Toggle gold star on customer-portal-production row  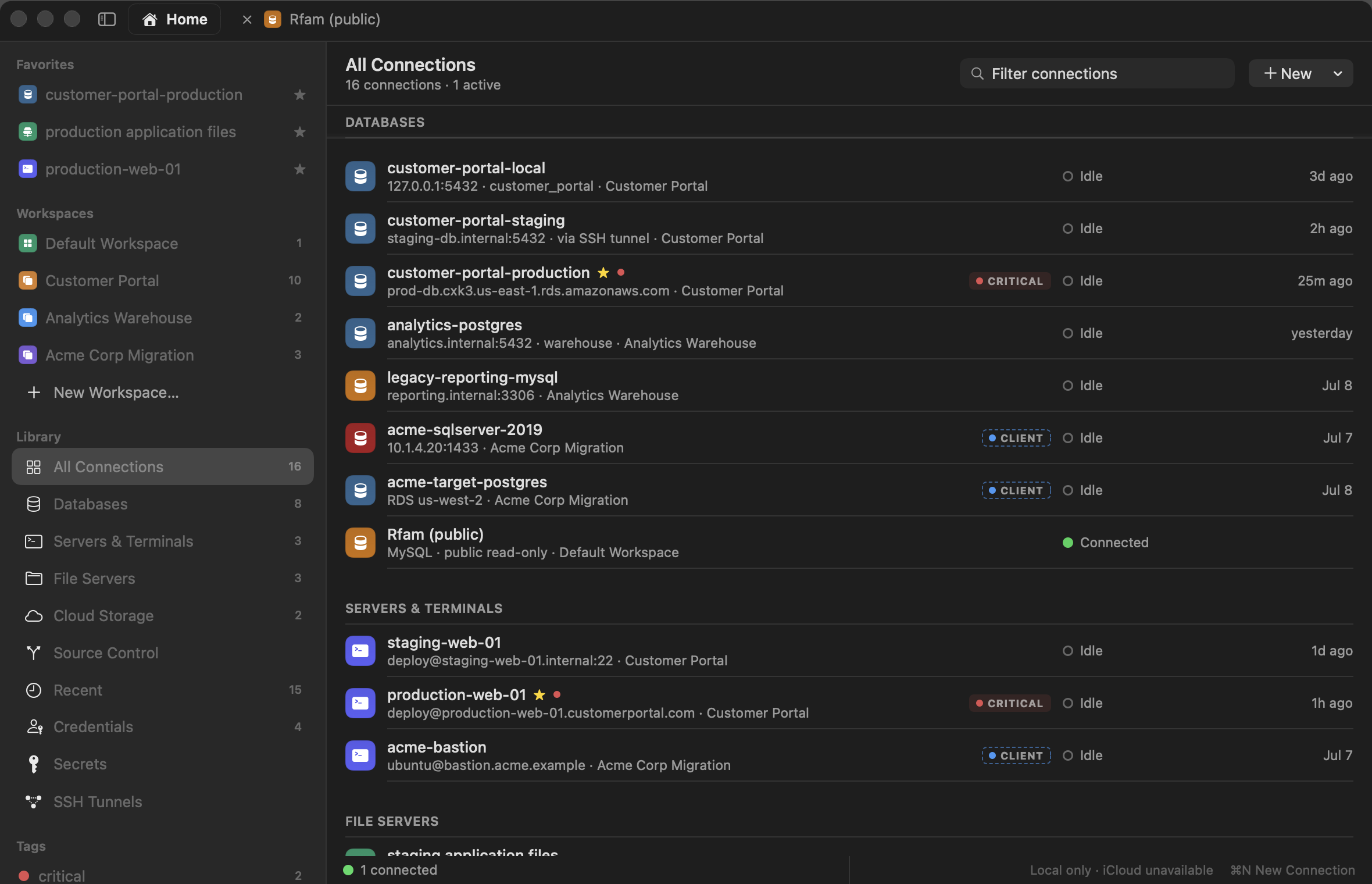(x=603, y=272)
